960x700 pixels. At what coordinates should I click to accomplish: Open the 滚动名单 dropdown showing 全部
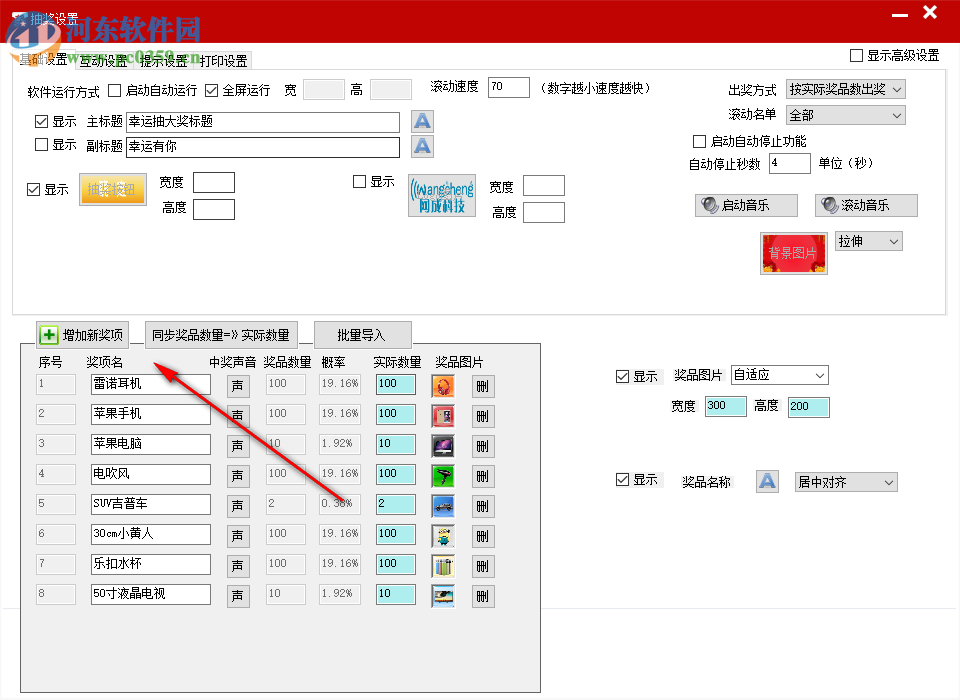click(845, 114)
